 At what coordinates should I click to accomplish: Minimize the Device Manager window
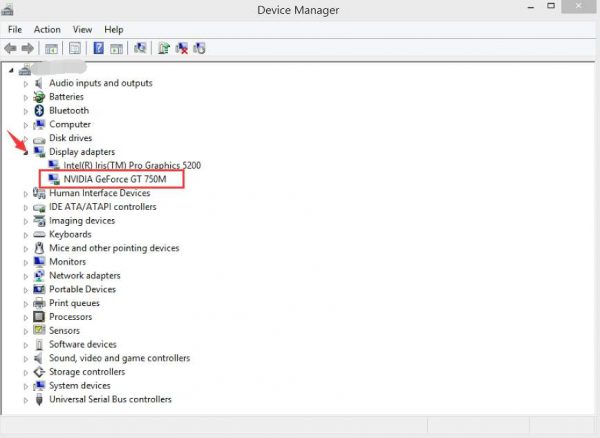pos(531,7)
